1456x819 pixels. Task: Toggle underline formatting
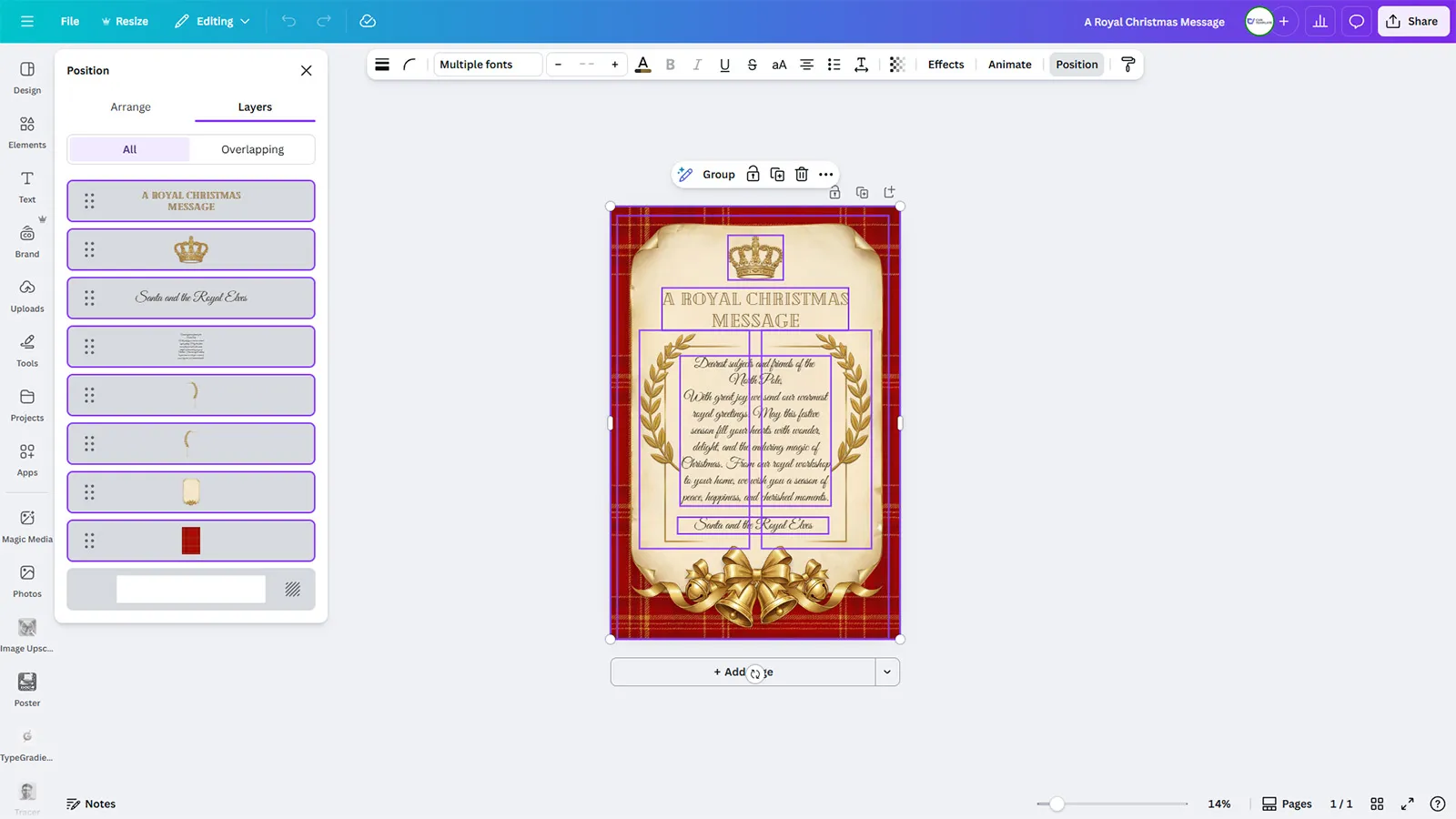[x=724, y=65]
